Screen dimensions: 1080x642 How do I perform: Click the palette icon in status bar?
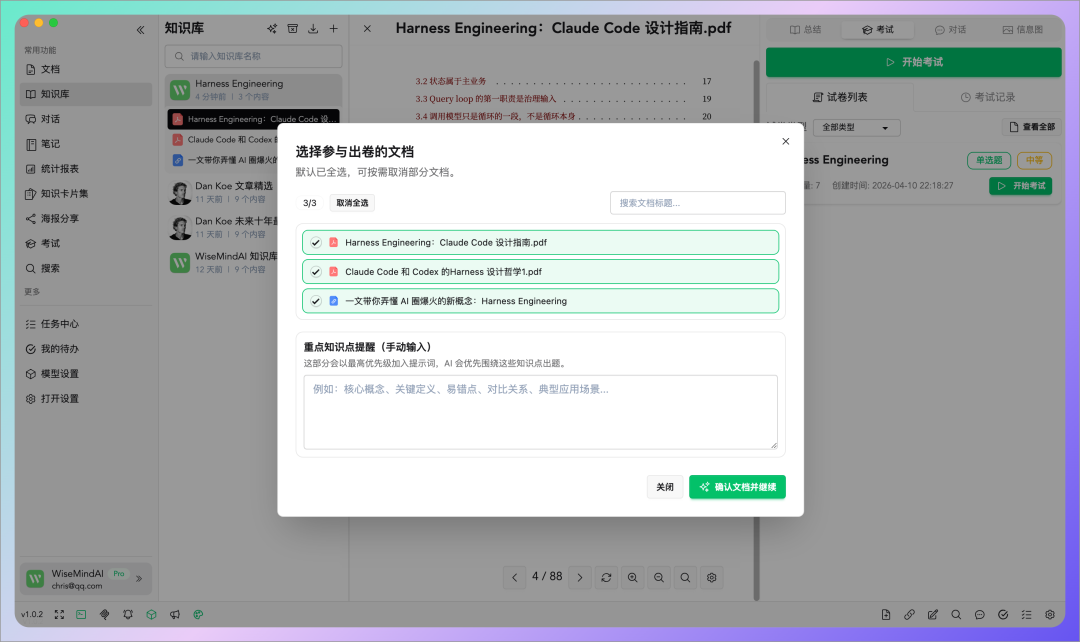[198, 614]
